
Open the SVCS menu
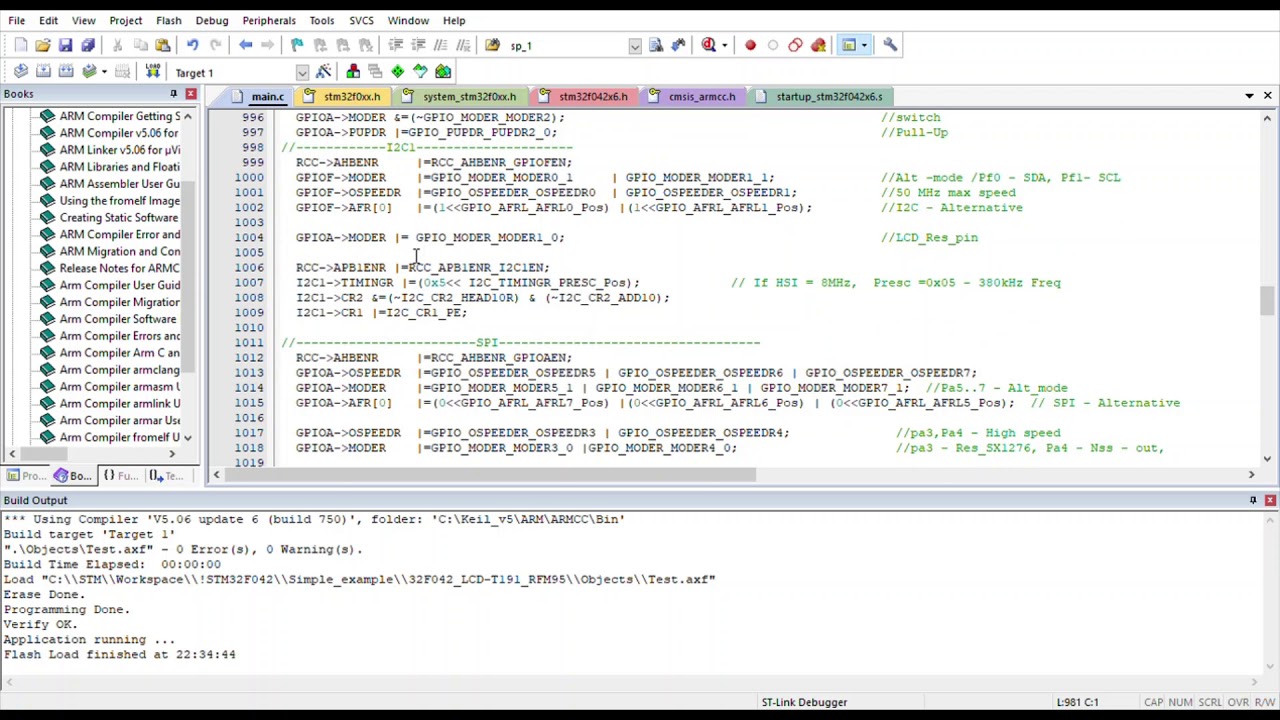(x=361, y=20)
